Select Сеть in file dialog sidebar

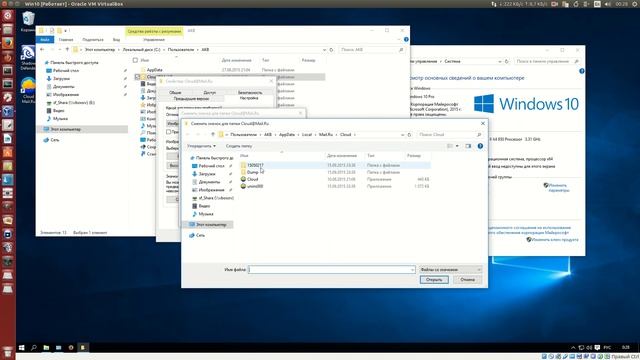point(200,236)
